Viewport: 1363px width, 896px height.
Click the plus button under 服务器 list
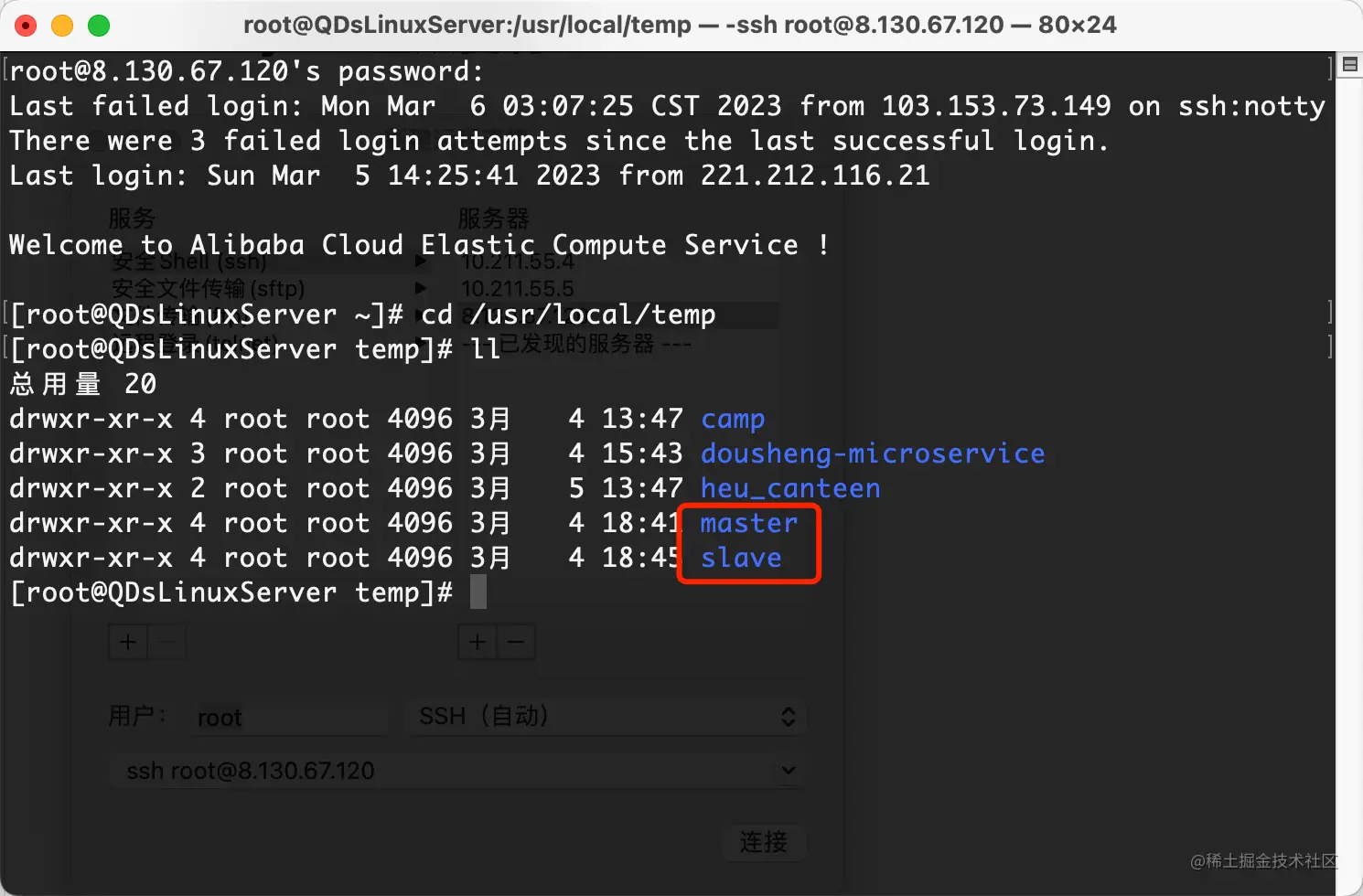click(x=478, y=643)
